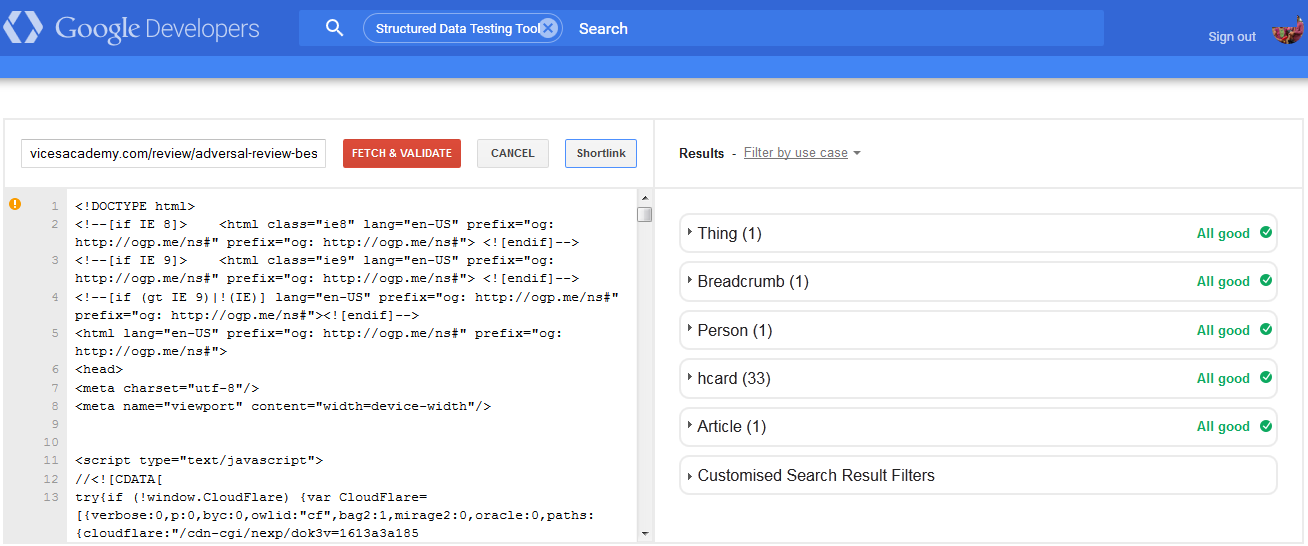Click the URL input field

pos(174,154)
